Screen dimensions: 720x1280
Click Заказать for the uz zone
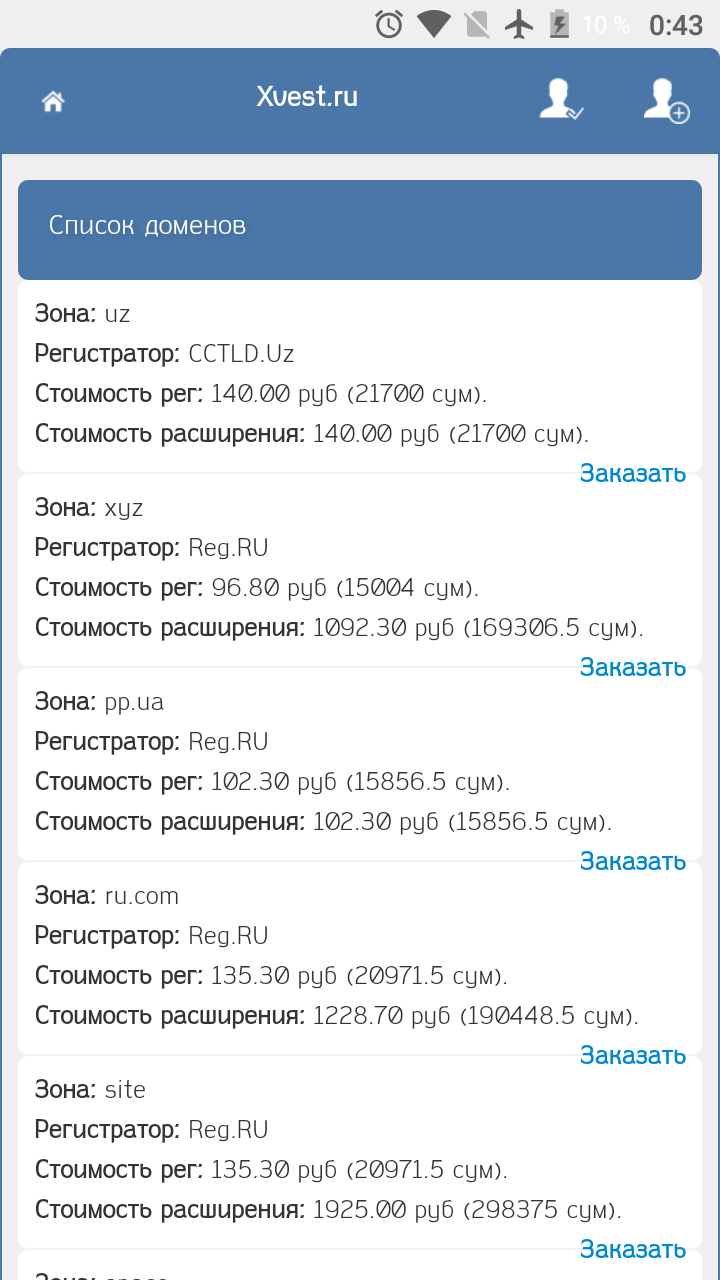[632, 473]
